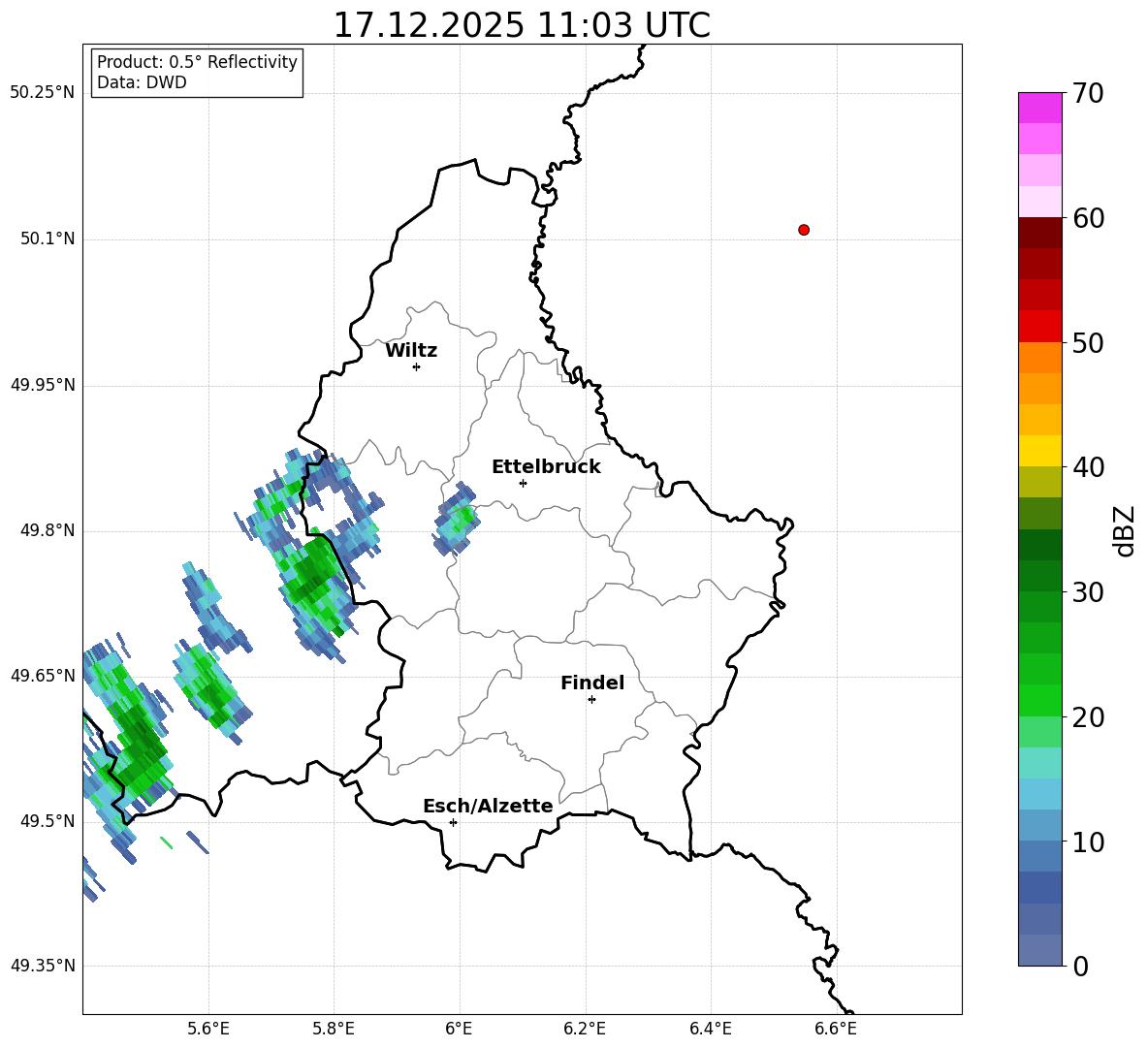Click the red radar site dot
The image size is (1148, 1048).
(x=804, y=230)
